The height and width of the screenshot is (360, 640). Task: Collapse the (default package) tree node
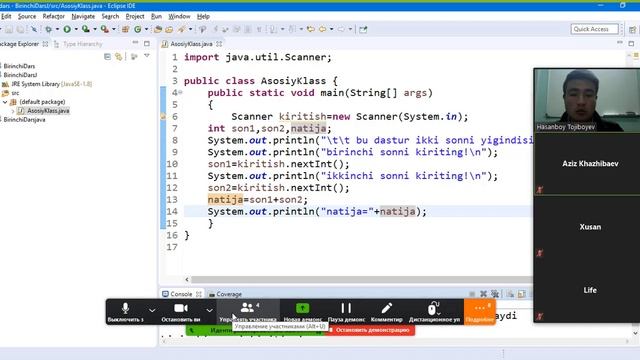(5, 102)
